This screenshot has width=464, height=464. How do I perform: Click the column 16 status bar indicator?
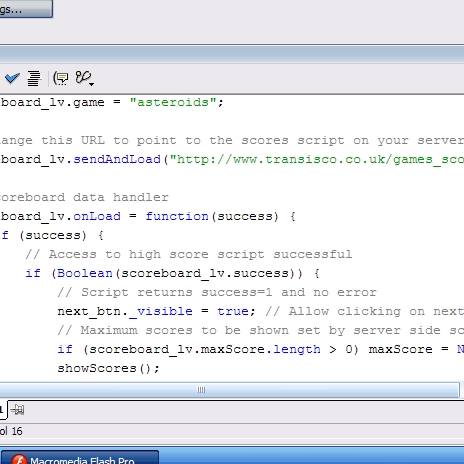click(11, 431)
